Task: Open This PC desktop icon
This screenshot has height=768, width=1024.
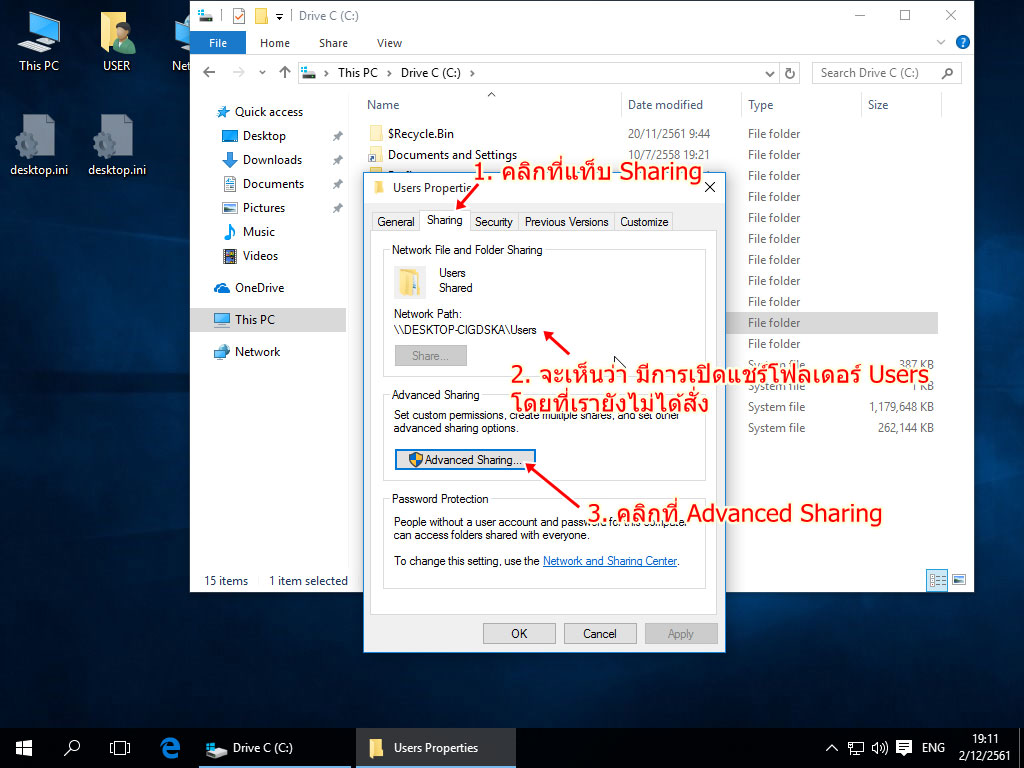Action: point(38,40)
